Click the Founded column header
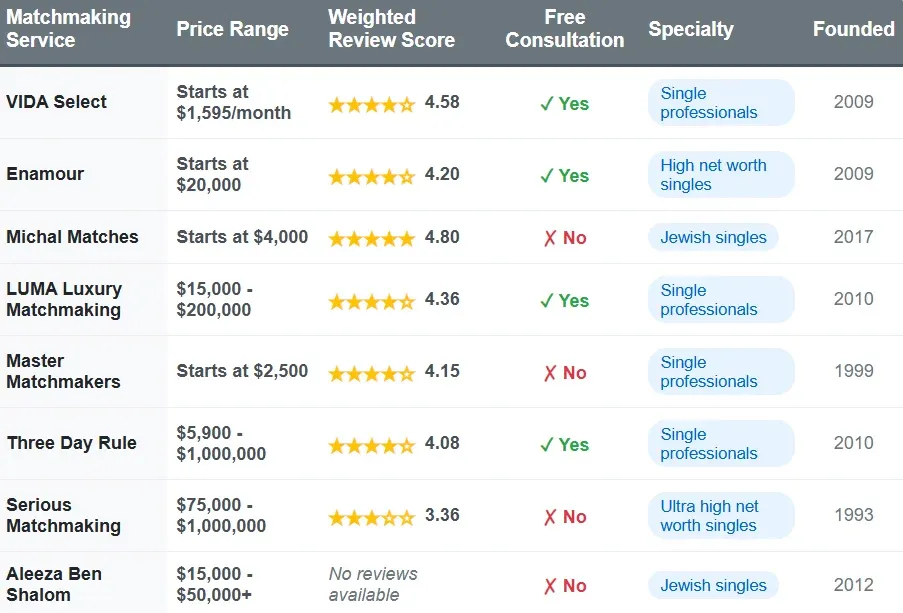Image resolution: width=903 pixels, height=613 pixels. (853, 29)
